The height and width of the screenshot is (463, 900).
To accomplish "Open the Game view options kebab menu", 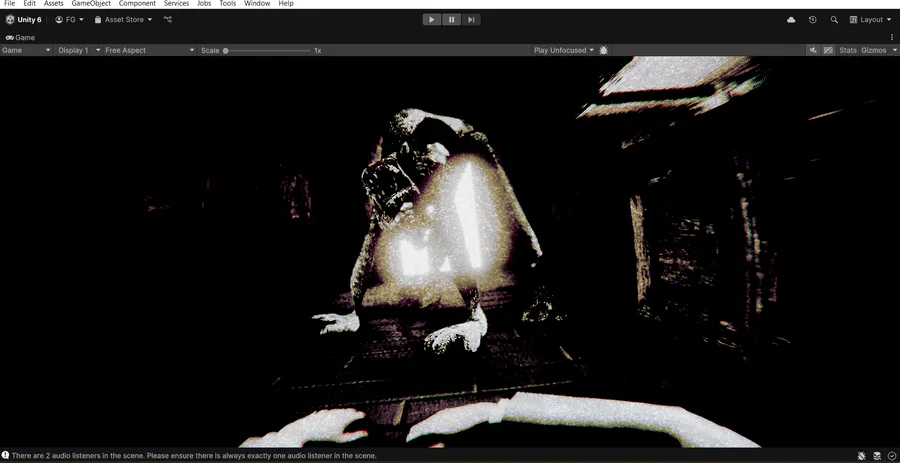I will [x=892, y=37].
